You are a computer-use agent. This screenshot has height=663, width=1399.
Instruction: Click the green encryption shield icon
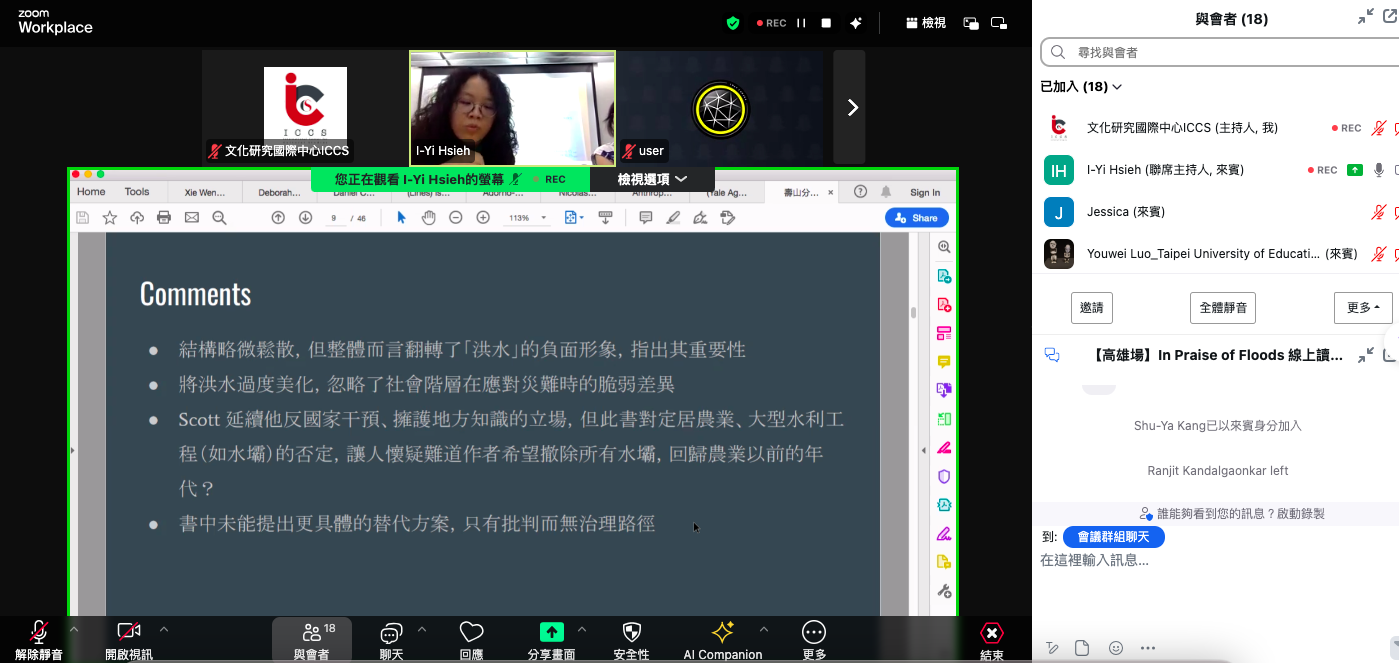pos(733,23)
